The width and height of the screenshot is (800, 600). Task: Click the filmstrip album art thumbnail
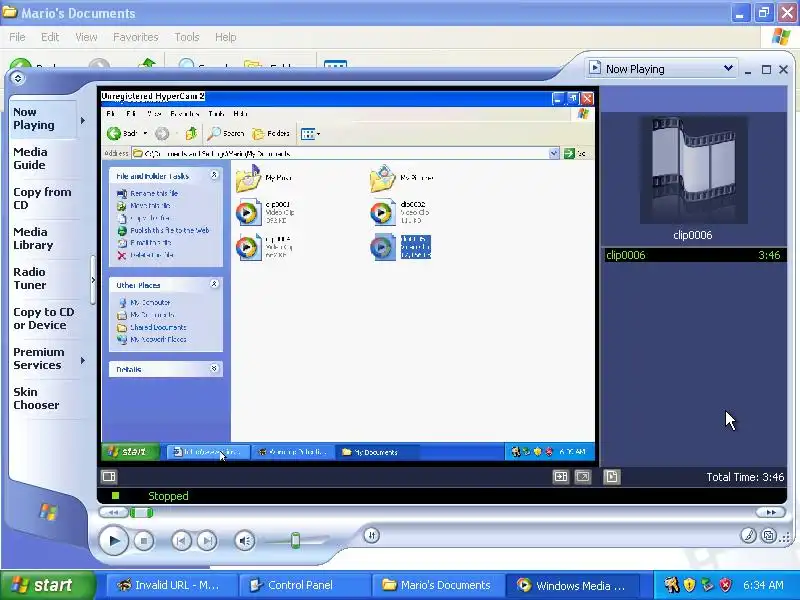coord(693,170)
